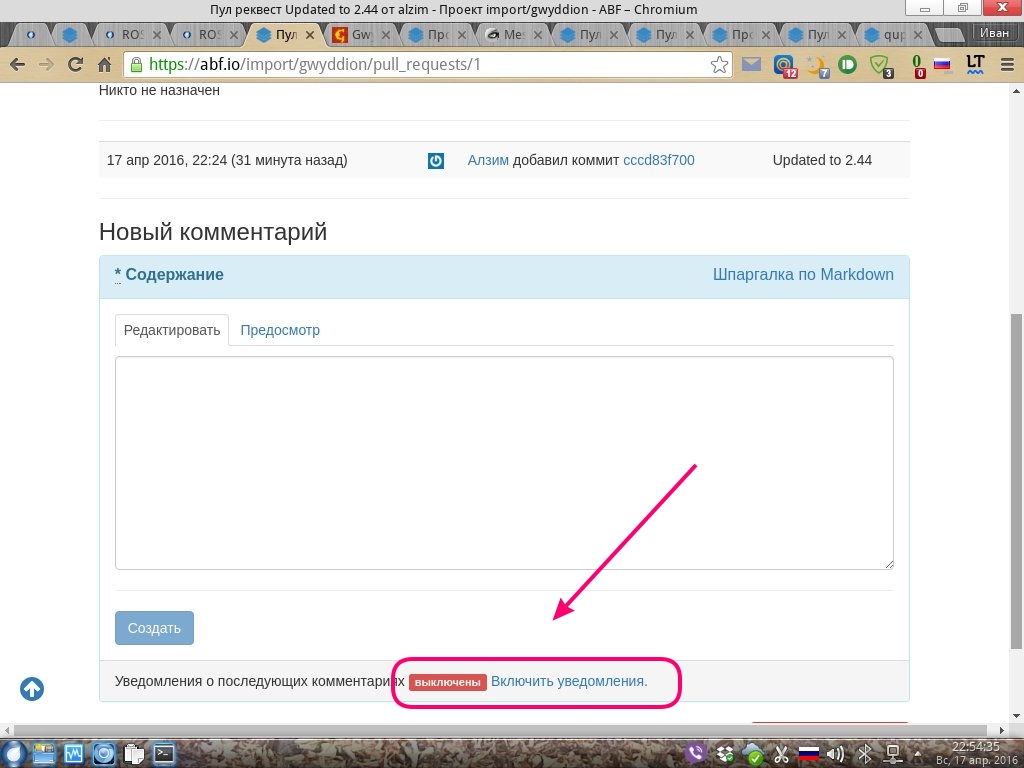1024x768 pixels.
Task: Open Viber from the system tray
Action: [x=696, y=754]
